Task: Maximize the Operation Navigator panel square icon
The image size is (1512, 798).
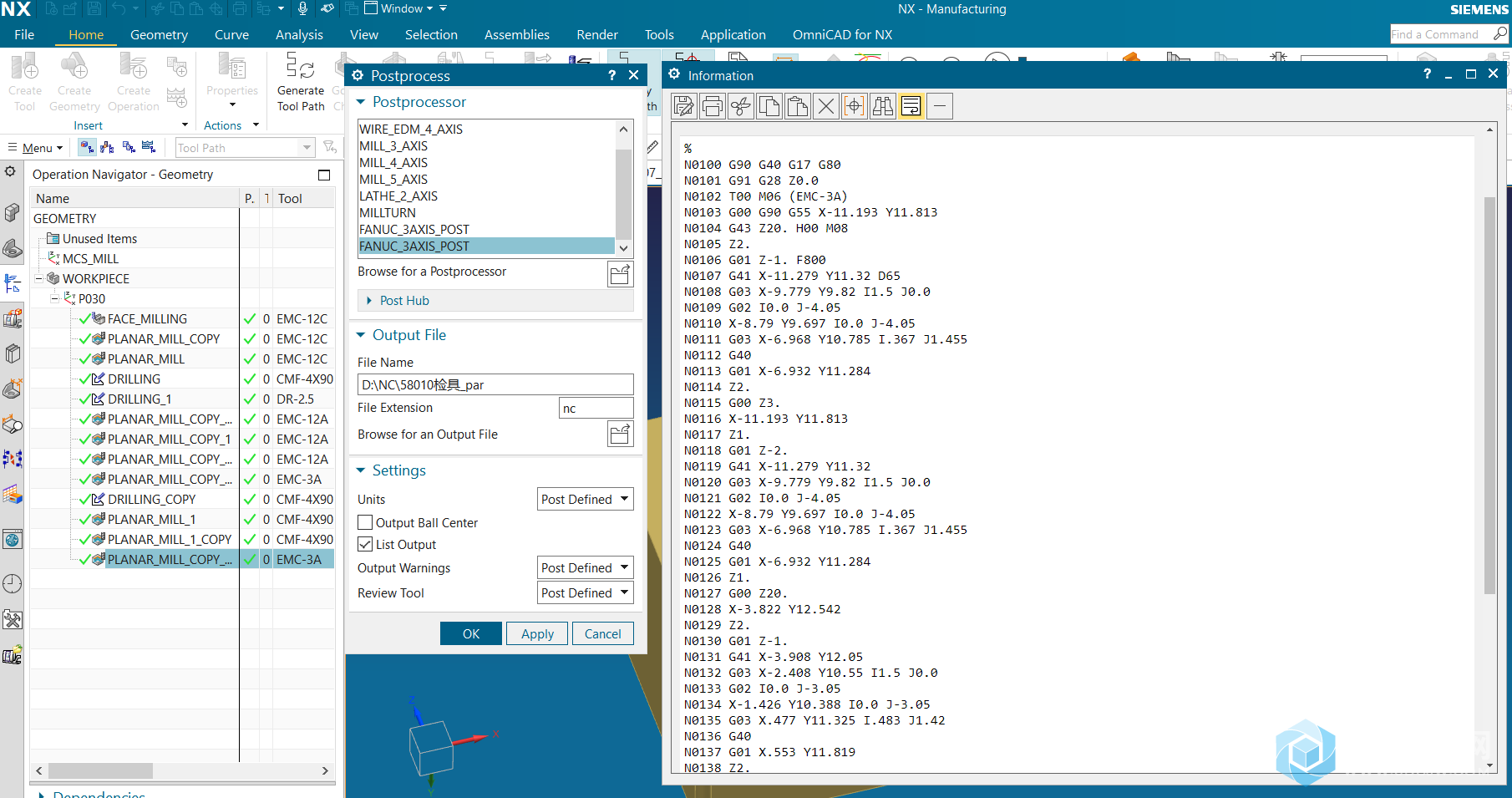Action: (x=324, y=175)
